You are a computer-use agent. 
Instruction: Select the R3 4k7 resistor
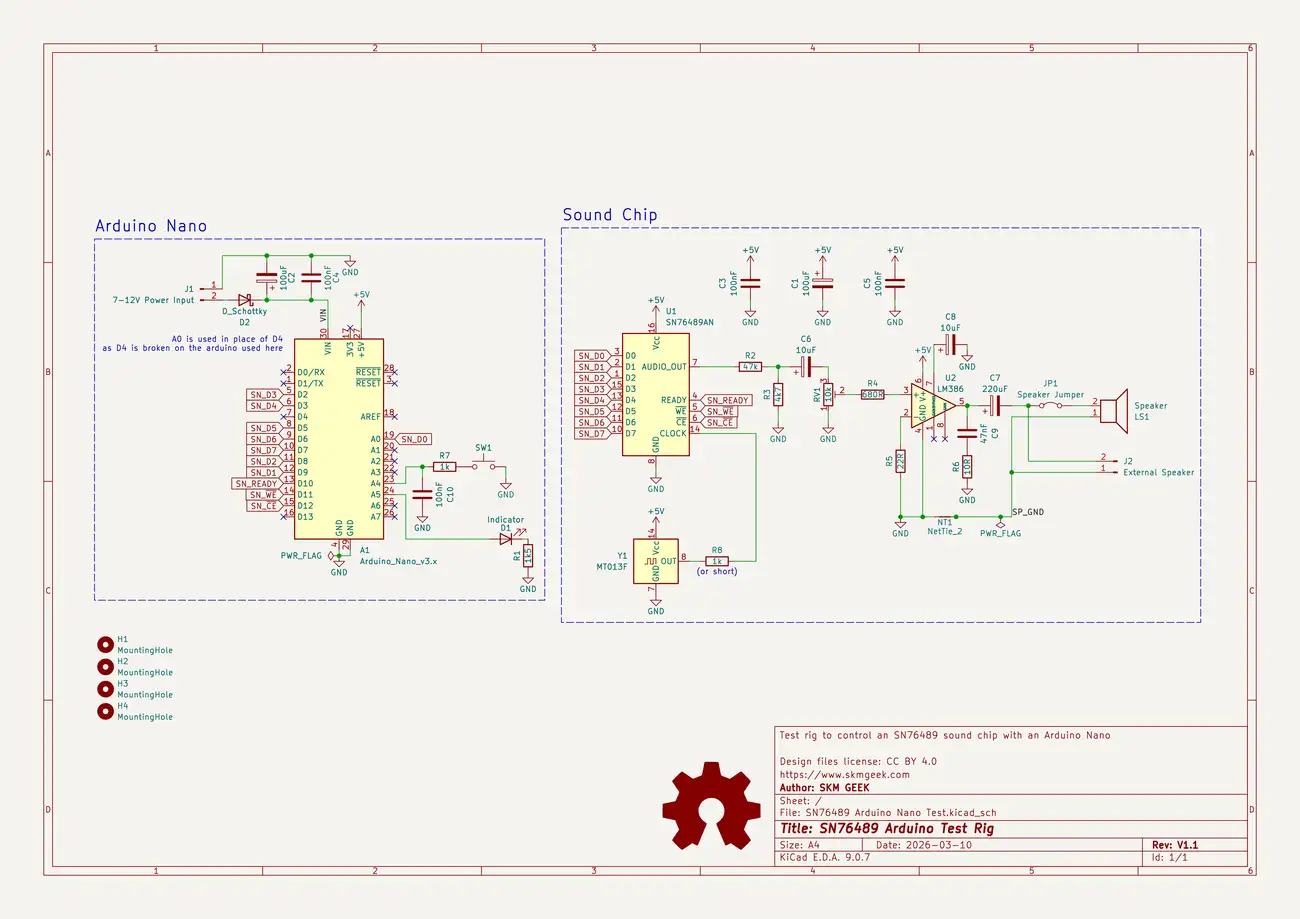(778, 395)
